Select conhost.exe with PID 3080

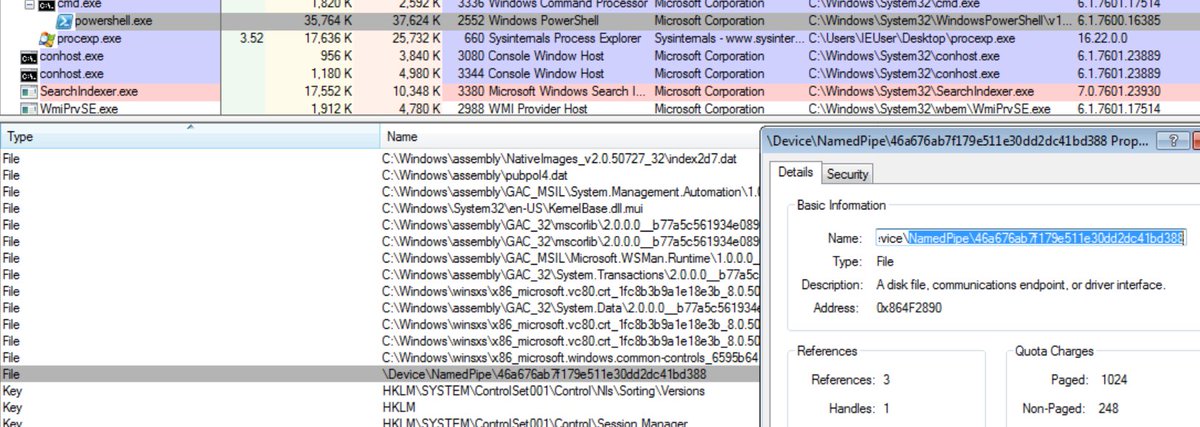tap(70, 56)
